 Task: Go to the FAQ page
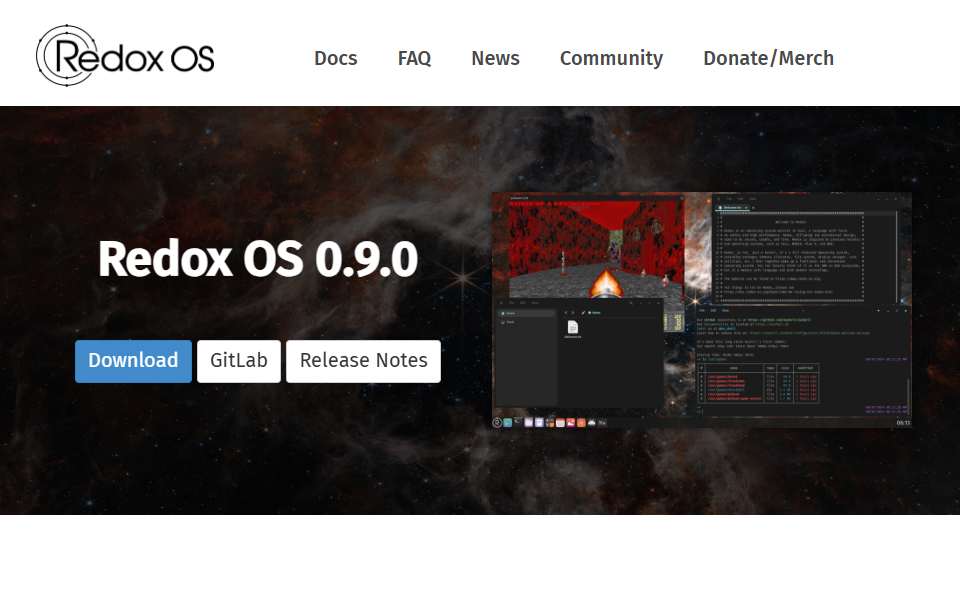pos(414,58)
